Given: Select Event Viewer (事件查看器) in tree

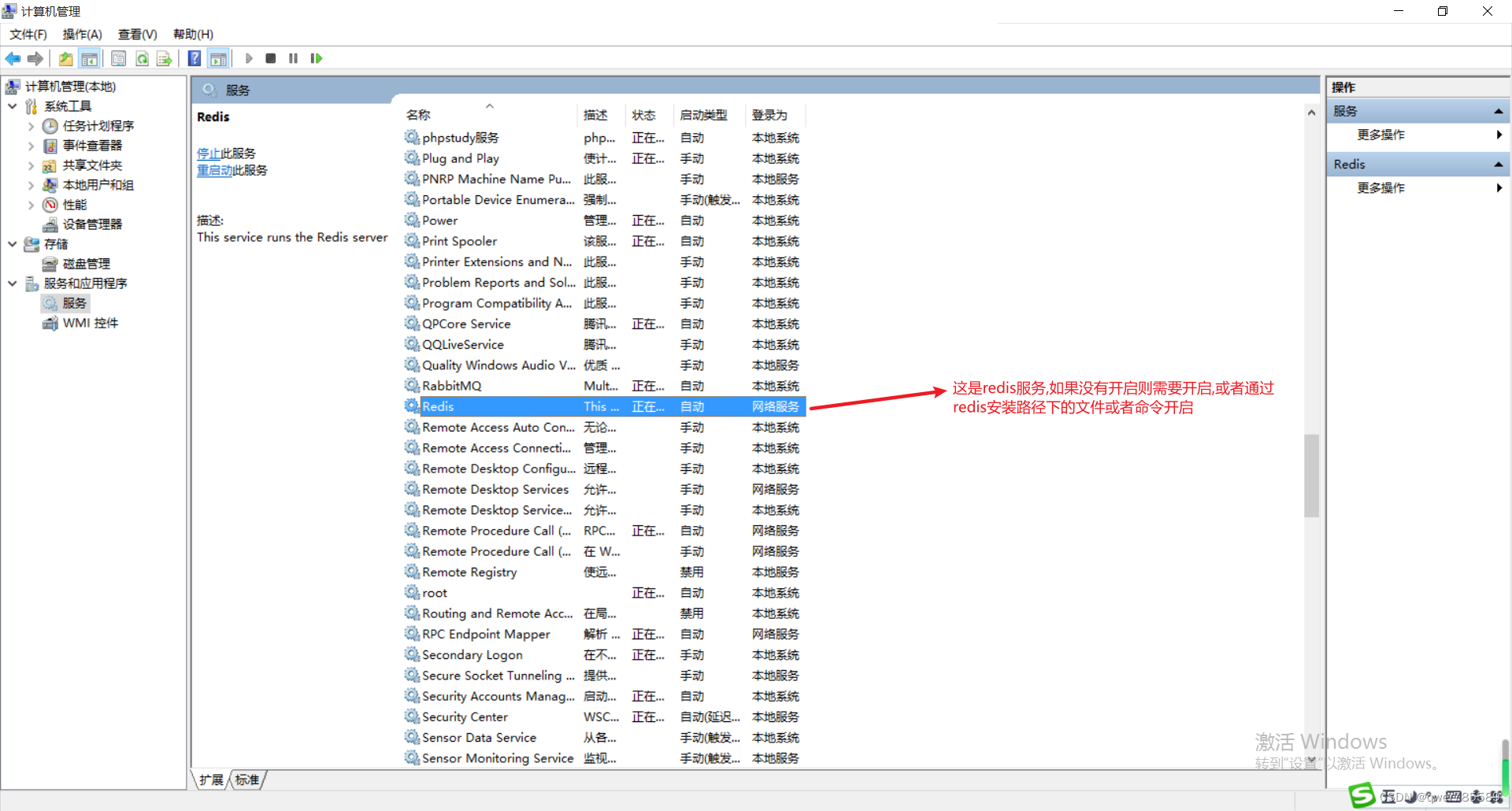Looking at the screenshot, I should coord(92,146).
